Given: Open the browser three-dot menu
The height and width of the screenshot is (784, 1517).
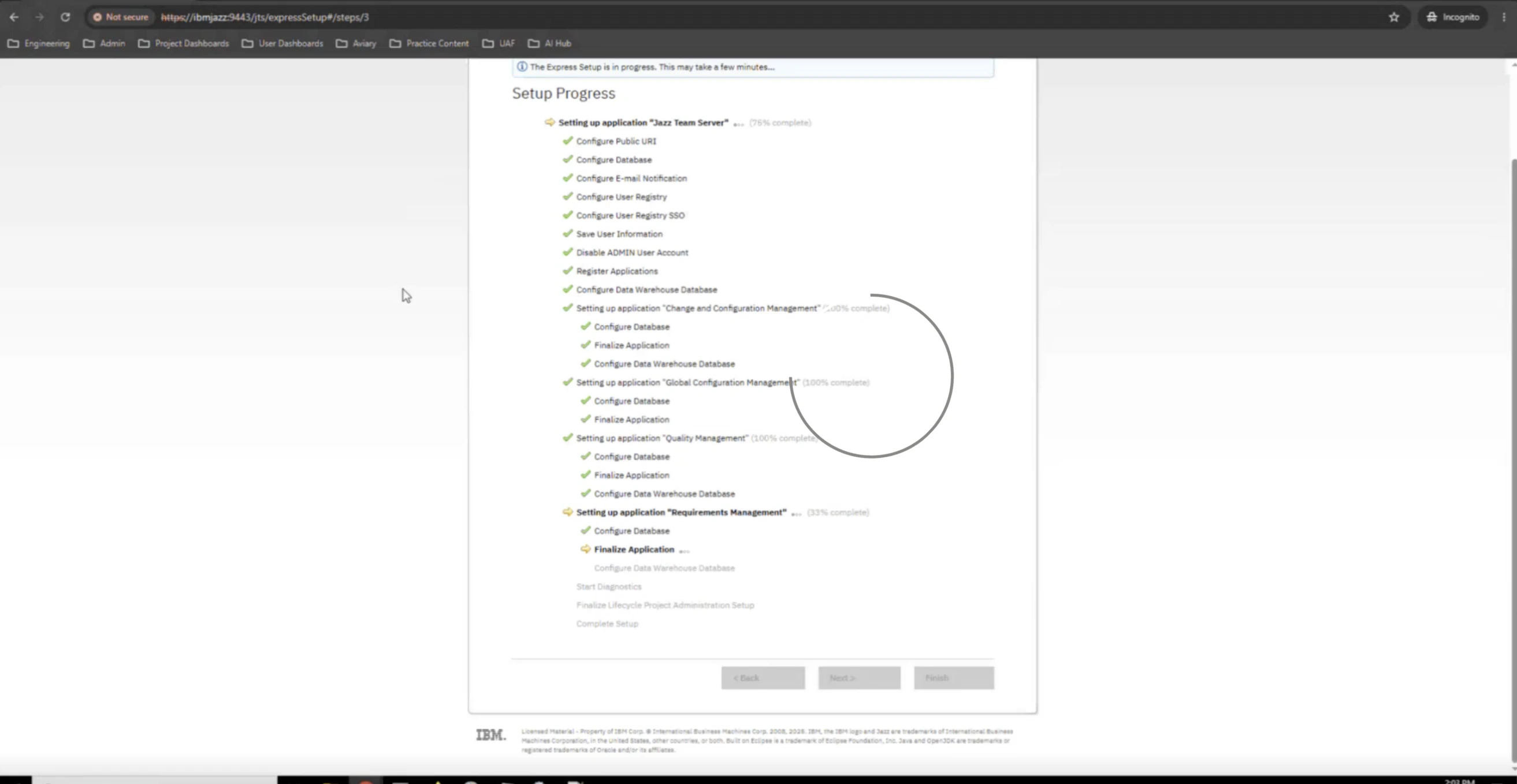Looking at the screenshot, I should 1504,17.
